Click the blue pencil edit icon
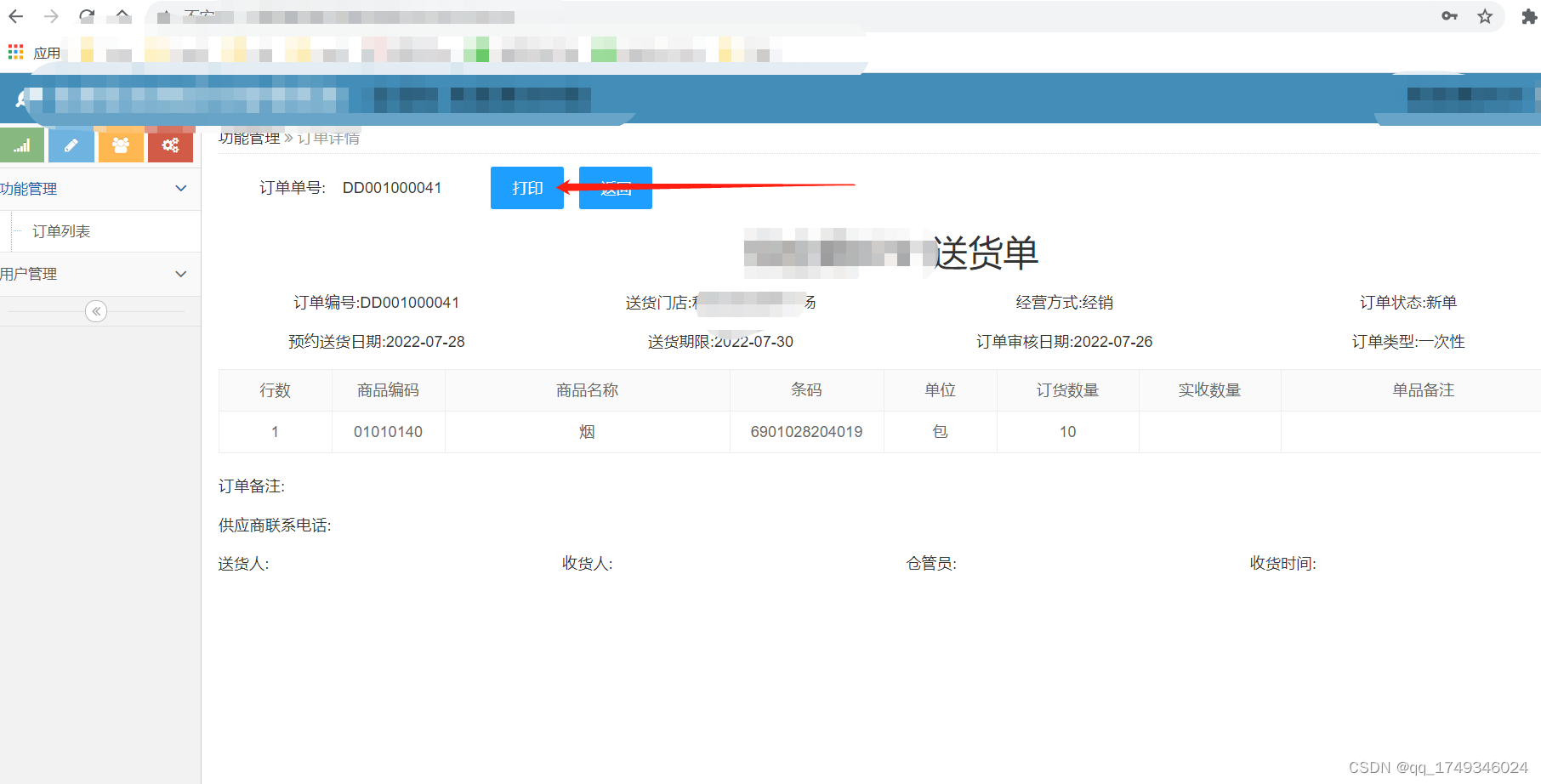This screenshot has height=784, width=1541. point(71,145)
